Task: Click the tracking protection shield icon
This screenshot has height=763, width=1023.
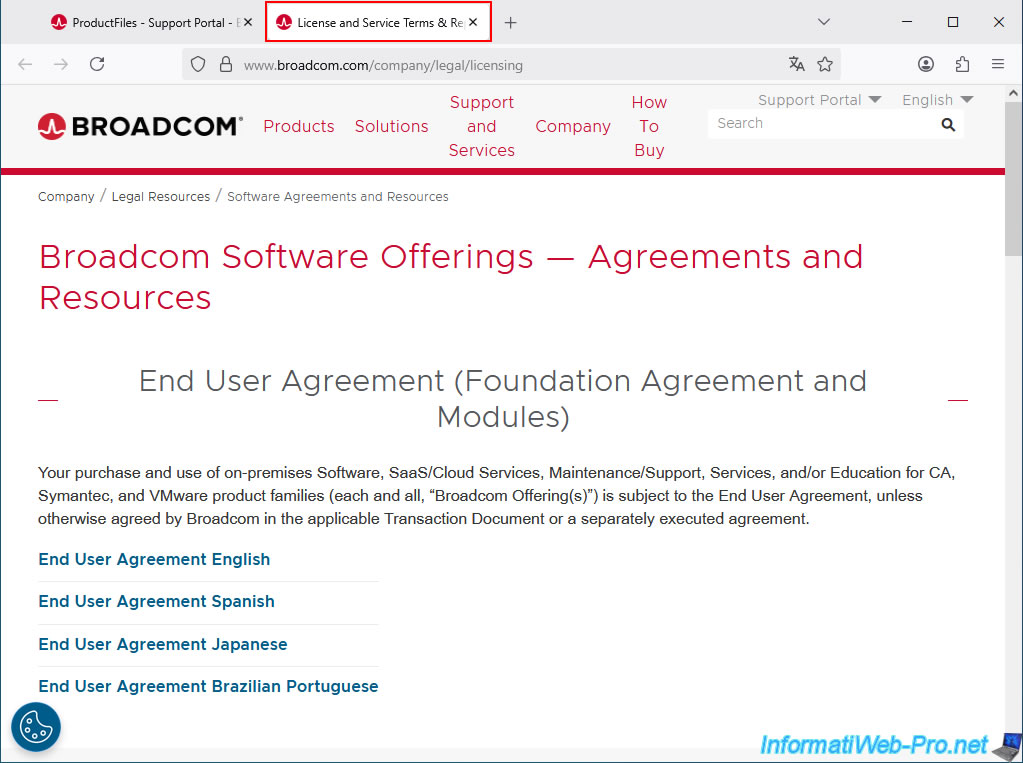Action: tap(198, 64)
